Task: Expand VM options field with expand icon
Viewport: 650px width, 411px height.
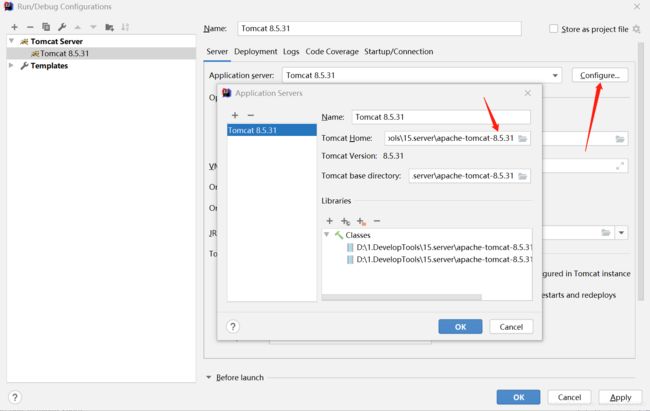Action: tap(620, 166)
